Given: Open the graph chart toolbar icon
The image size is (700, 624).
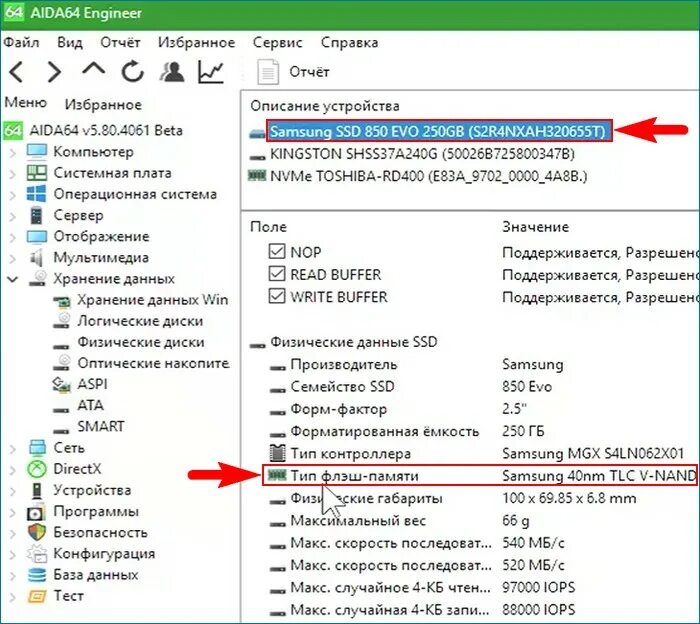Looking at the screenshot, I should [x=211, y=71].
